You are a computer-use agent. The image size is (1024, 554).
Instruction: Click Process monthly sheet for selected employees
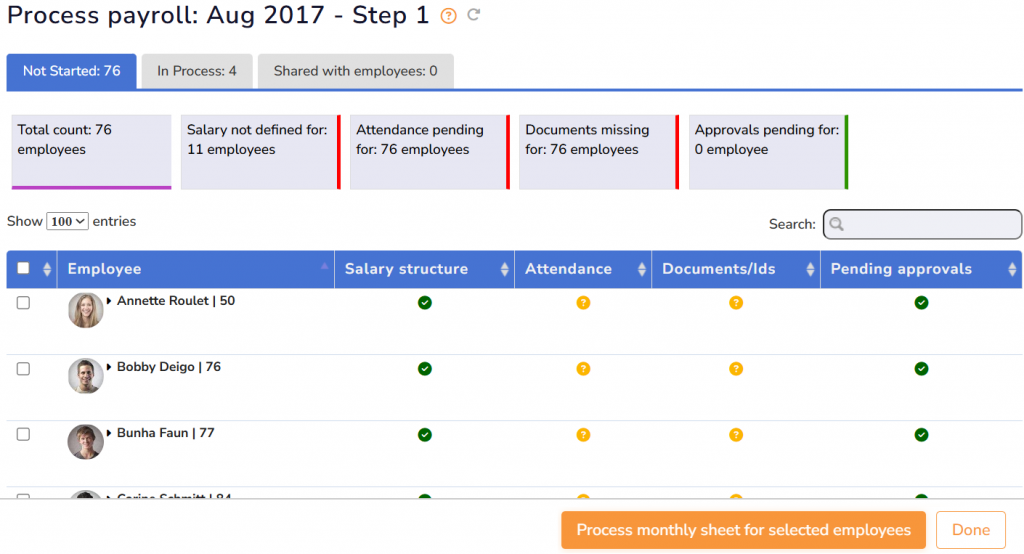point(743,530)
